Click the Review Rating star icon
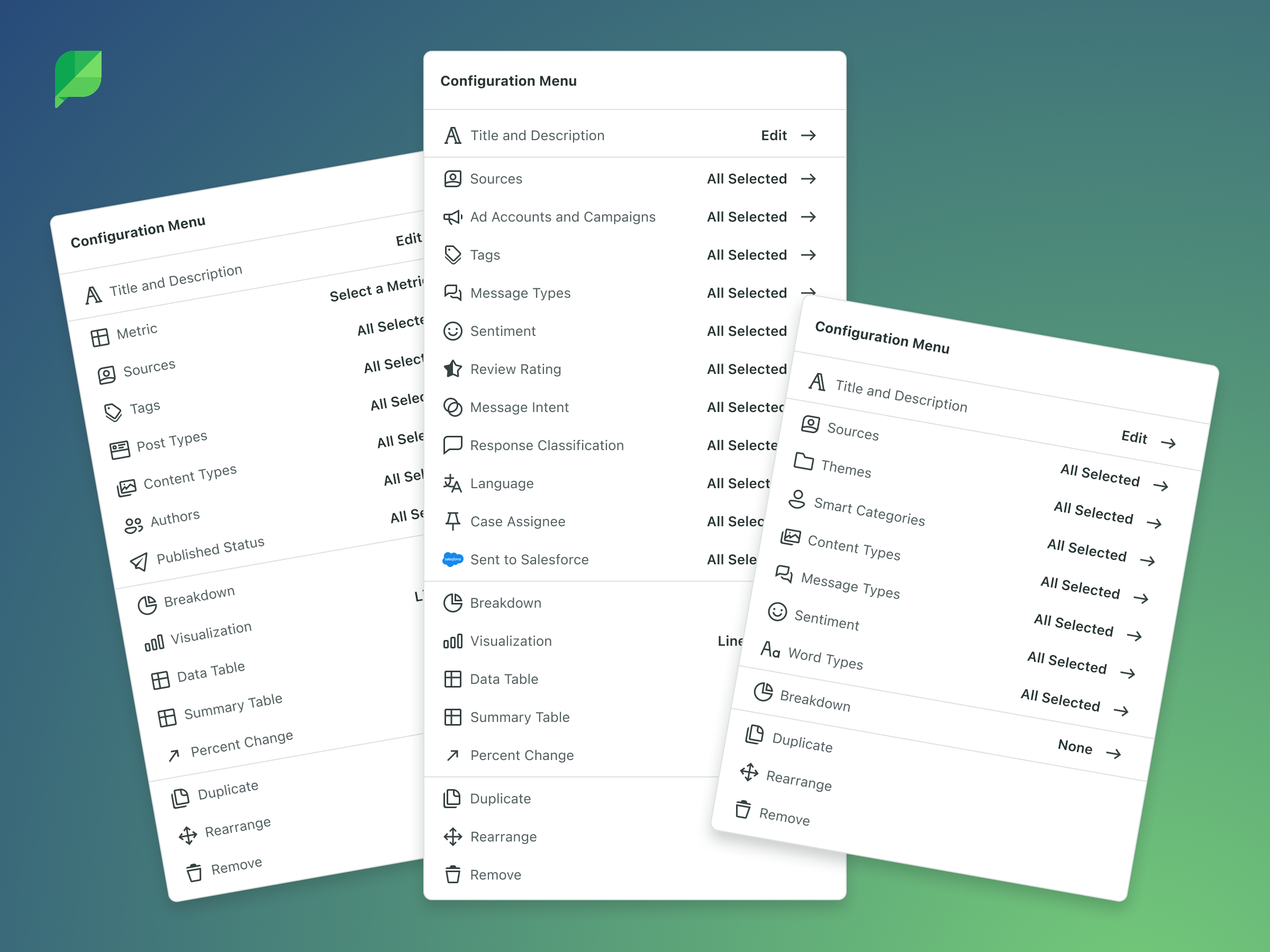Image resolution: width=1270 pixels, height=952 pixels. point(452,369)
